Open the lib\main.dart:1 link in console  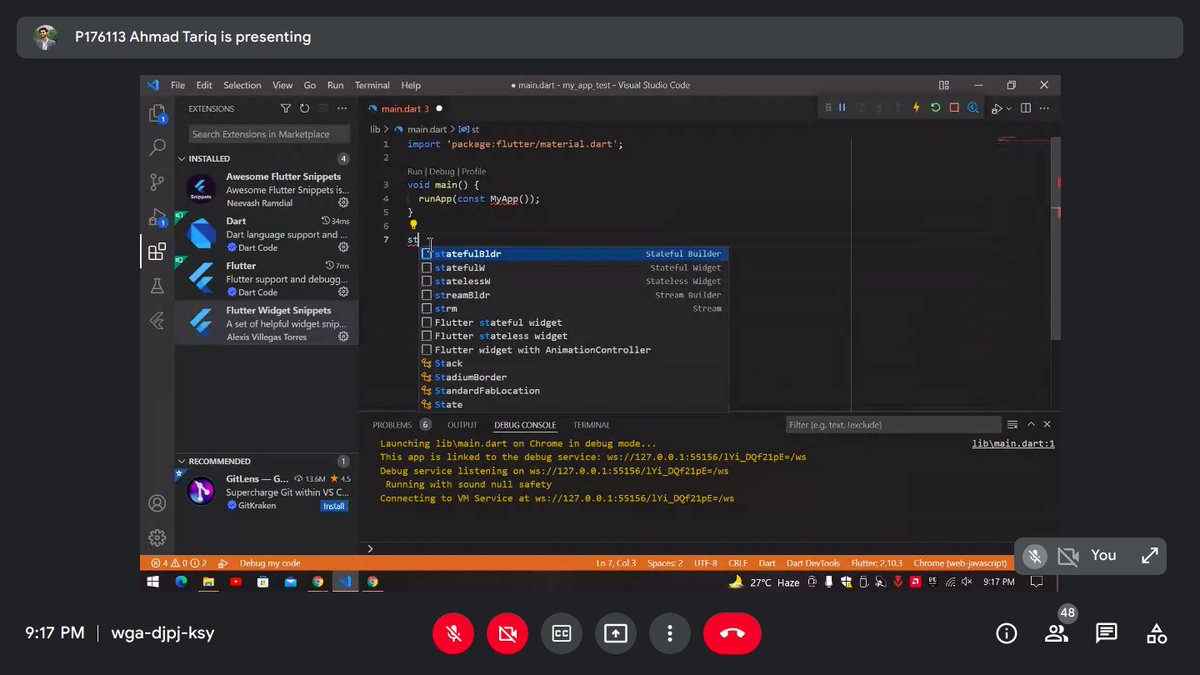(1013, 443)
